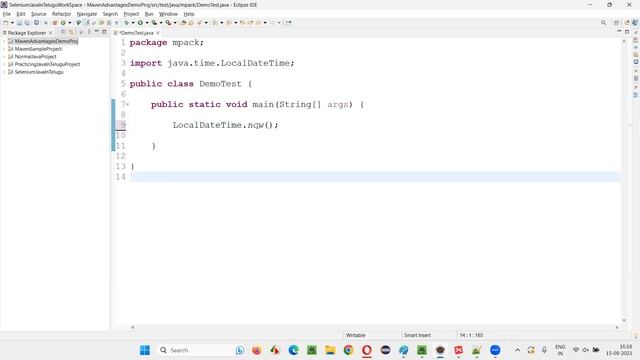Click the Save All toolbar icon

click(27, 23)
